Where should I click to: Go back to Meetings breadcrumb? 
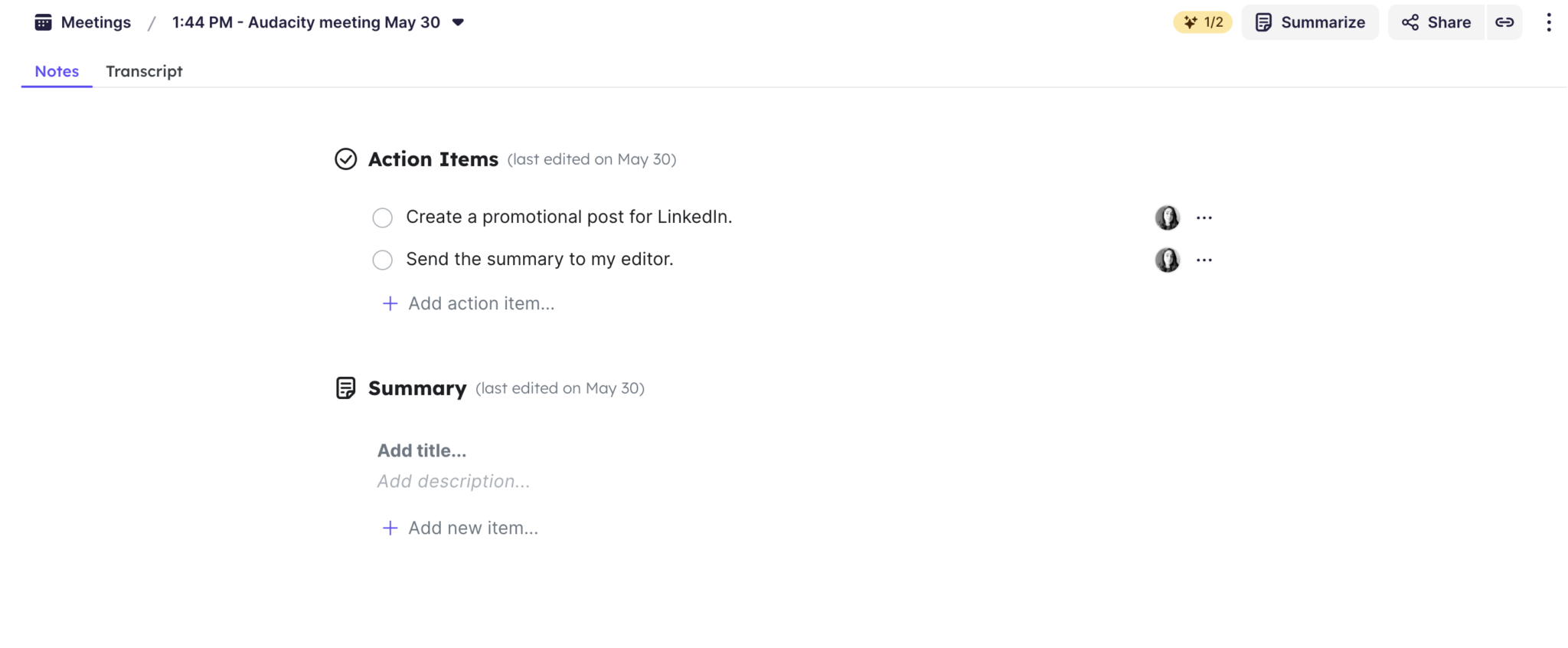pyautogui.click(x=96, y=22)
